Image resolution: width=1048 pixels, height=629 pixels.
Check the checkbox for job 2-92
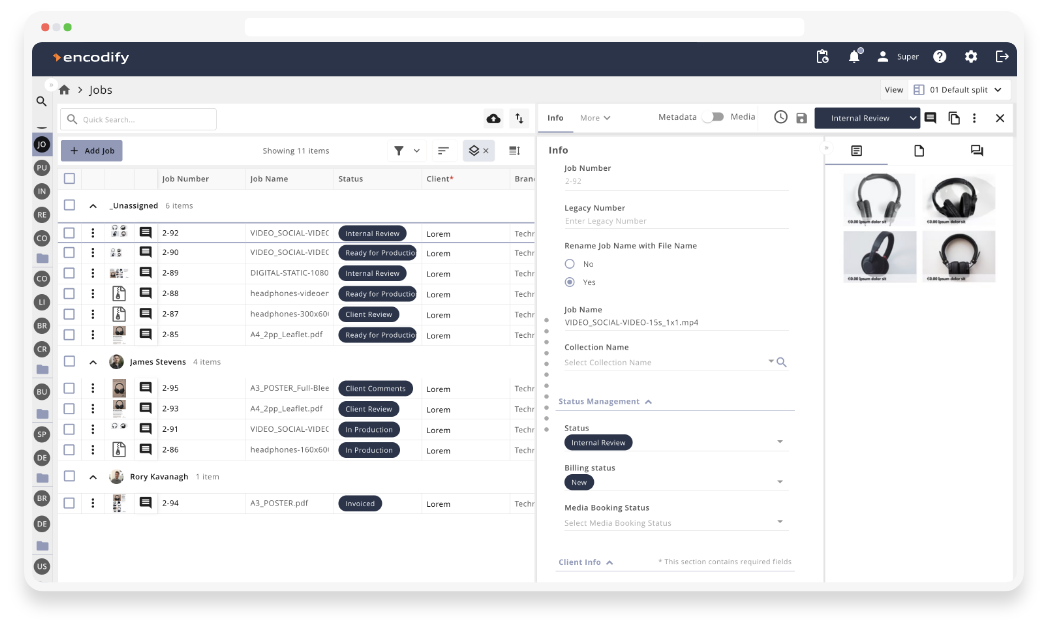(68, 232)
